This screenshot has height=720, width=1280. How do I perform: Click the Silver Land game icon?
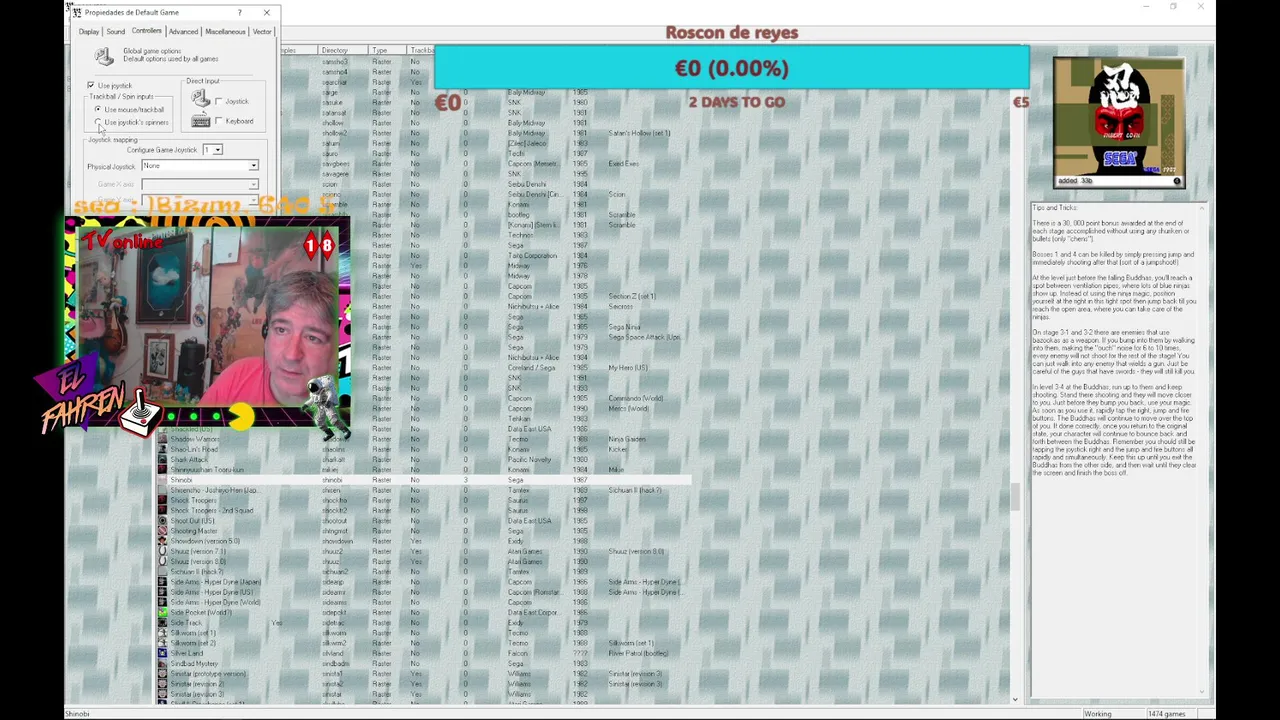[162, 653]
